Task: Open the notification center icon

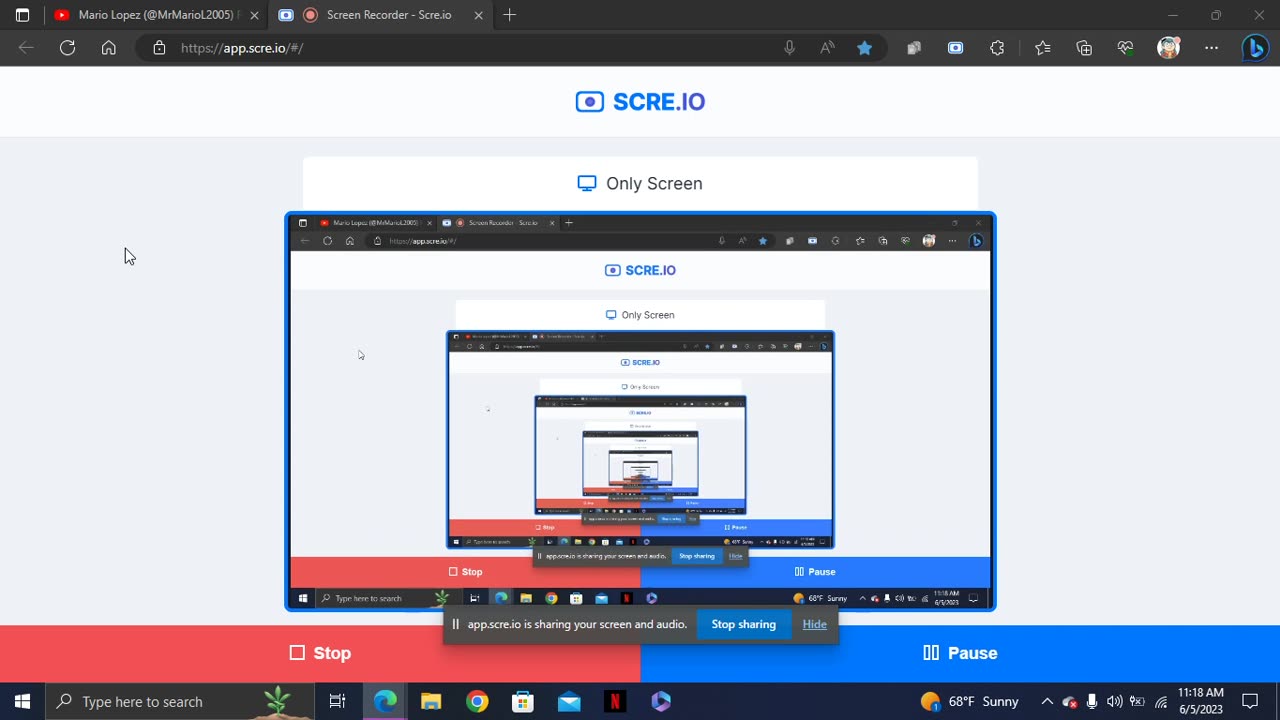Action: pyautogui.click(x=1250, y=701)
